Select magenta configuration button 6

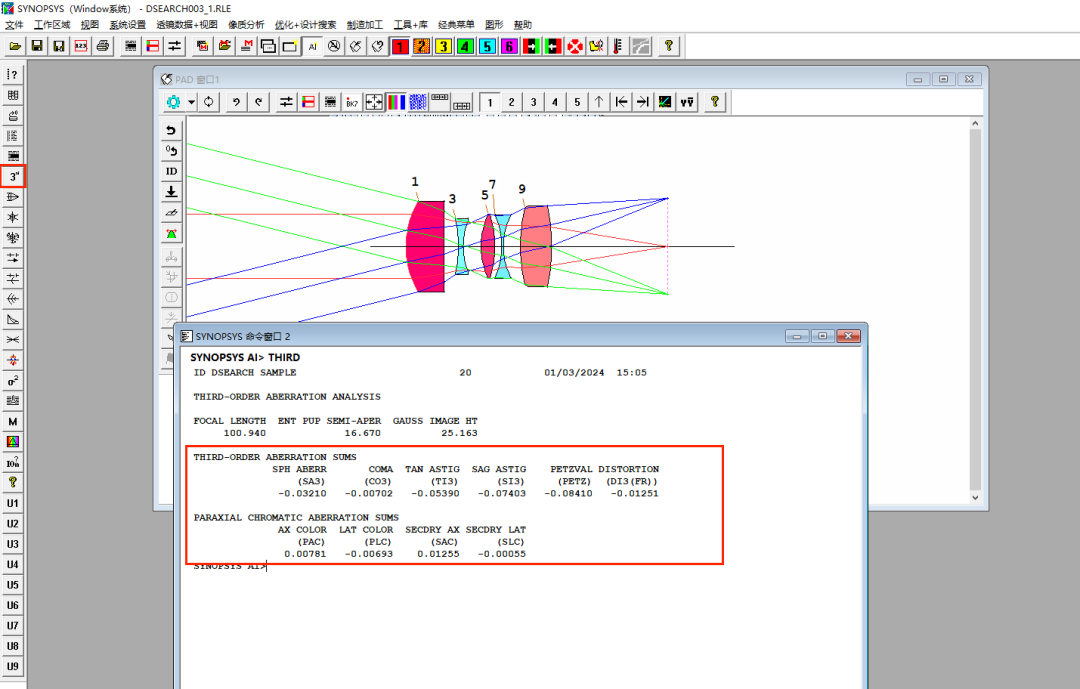tap(509, 46)
